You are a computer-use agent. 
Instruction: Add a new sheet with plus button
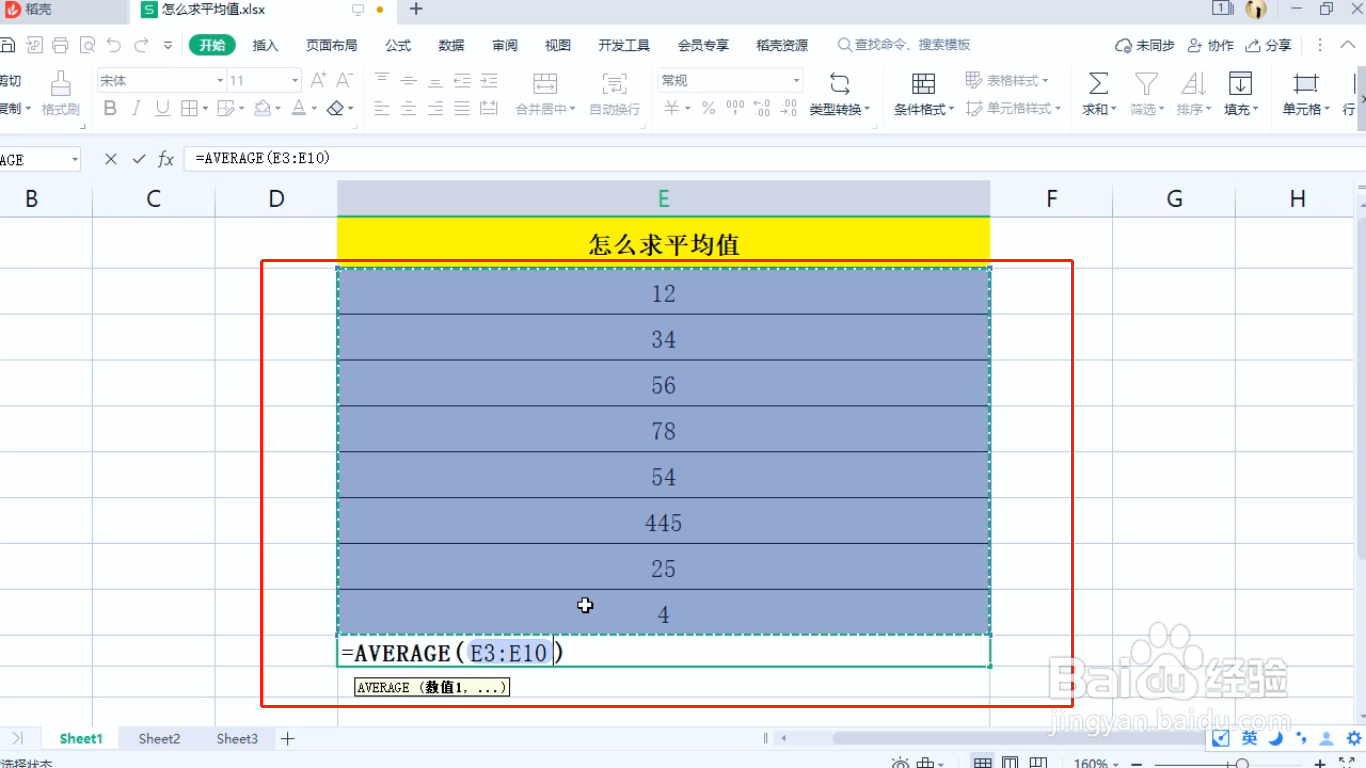tap(288, 739)
